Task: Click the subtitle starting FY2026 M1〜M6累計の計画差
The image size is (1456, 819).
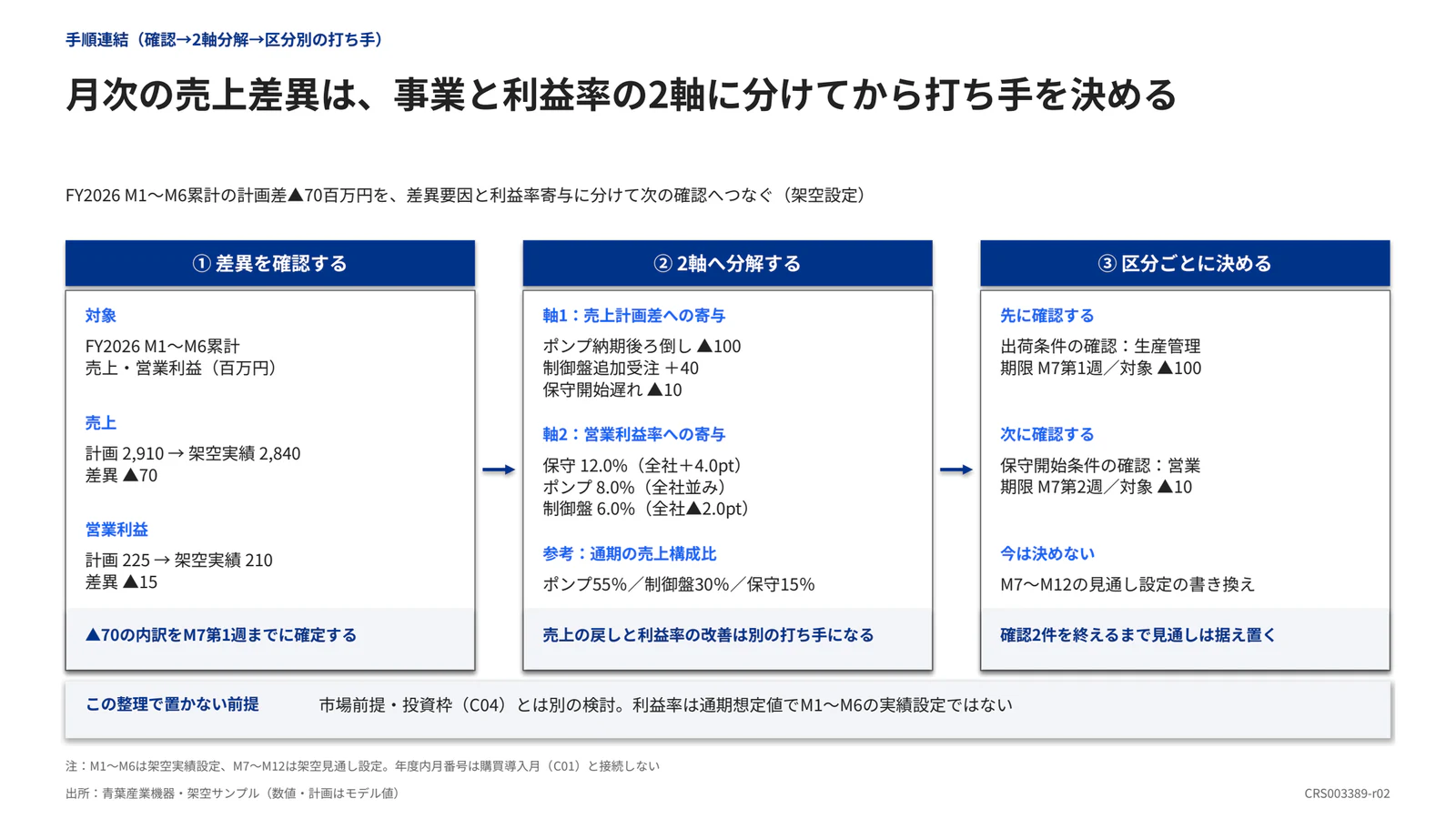Action: (x=468, y=195)
